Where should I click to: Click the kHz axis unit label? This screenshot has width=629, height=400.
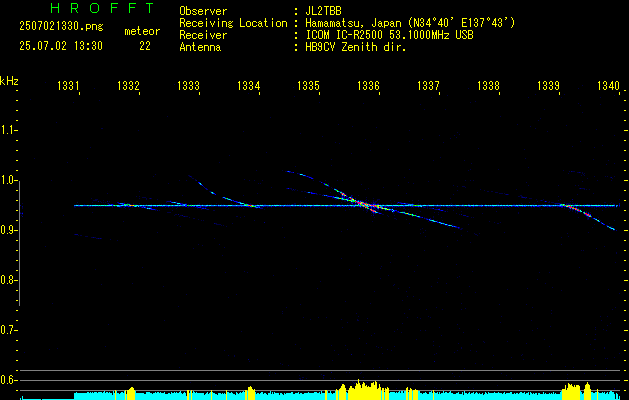coord(9,81)
